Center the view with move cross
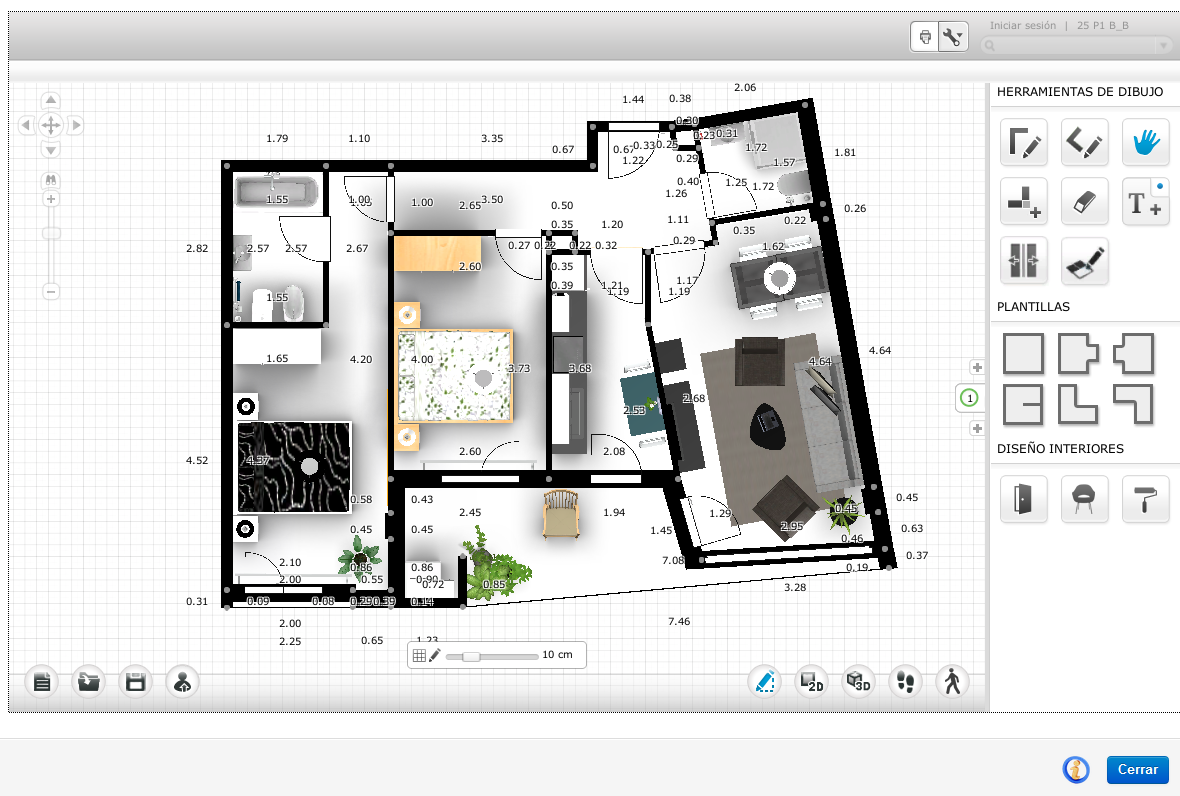The height and width of the screenshot is (796, 1180). 50,125
